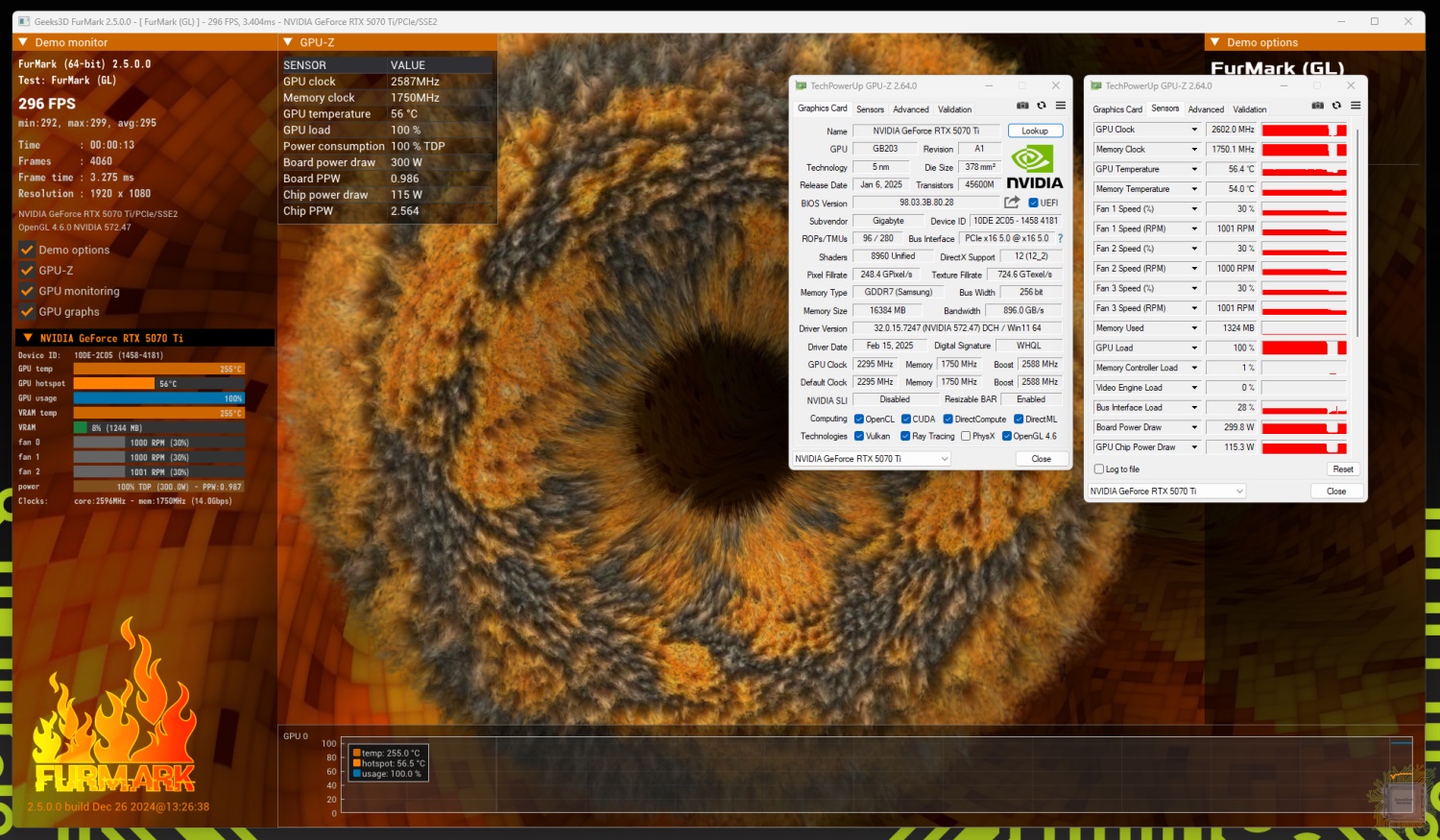Enable the PhysX checkbox
The image size is (1440, 840).
pyautogui.click(x=966, y=436)
